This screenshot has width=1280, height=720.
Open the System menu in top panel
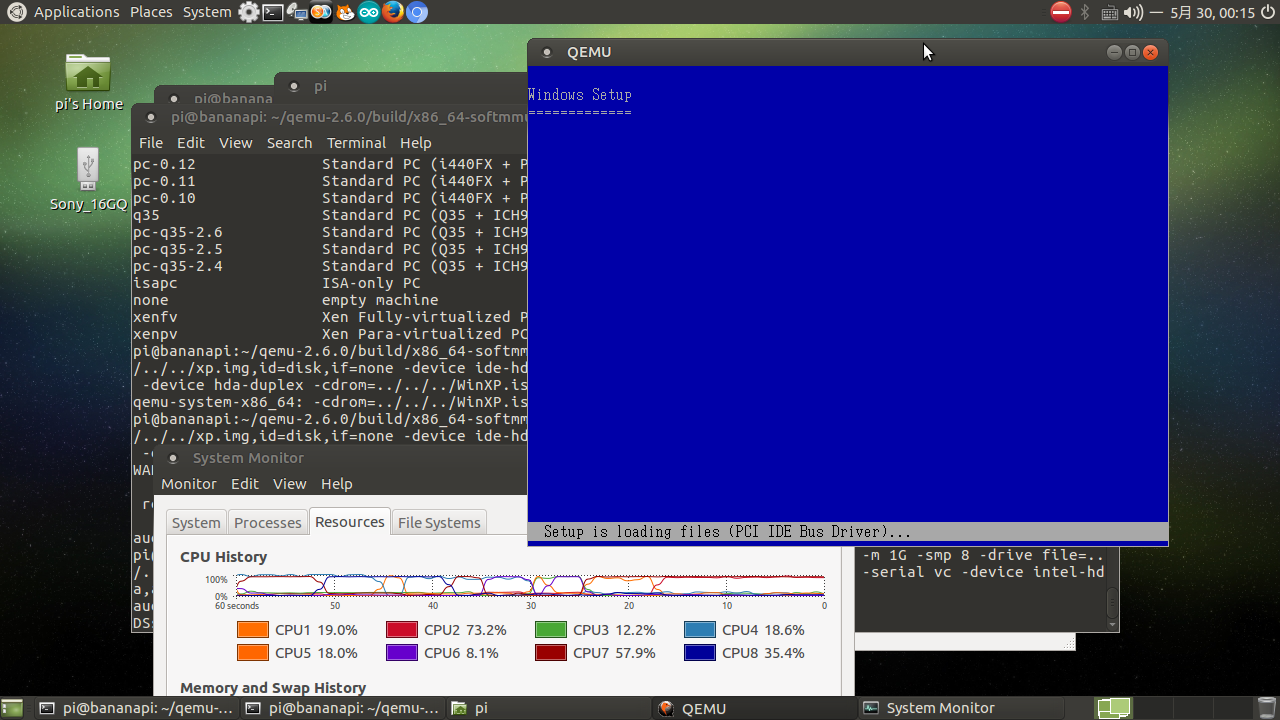click(207, 12)
